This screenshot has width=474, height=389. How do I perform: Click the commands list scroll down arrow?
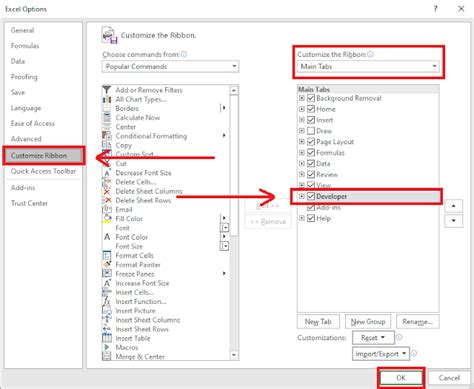point(234,355)
